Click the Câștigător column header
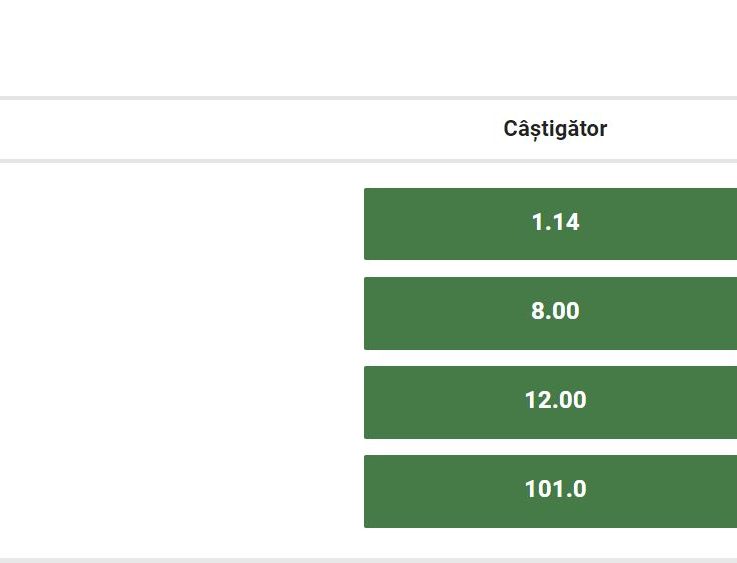Viewport: 737px width, 563px height. point(555,129)
